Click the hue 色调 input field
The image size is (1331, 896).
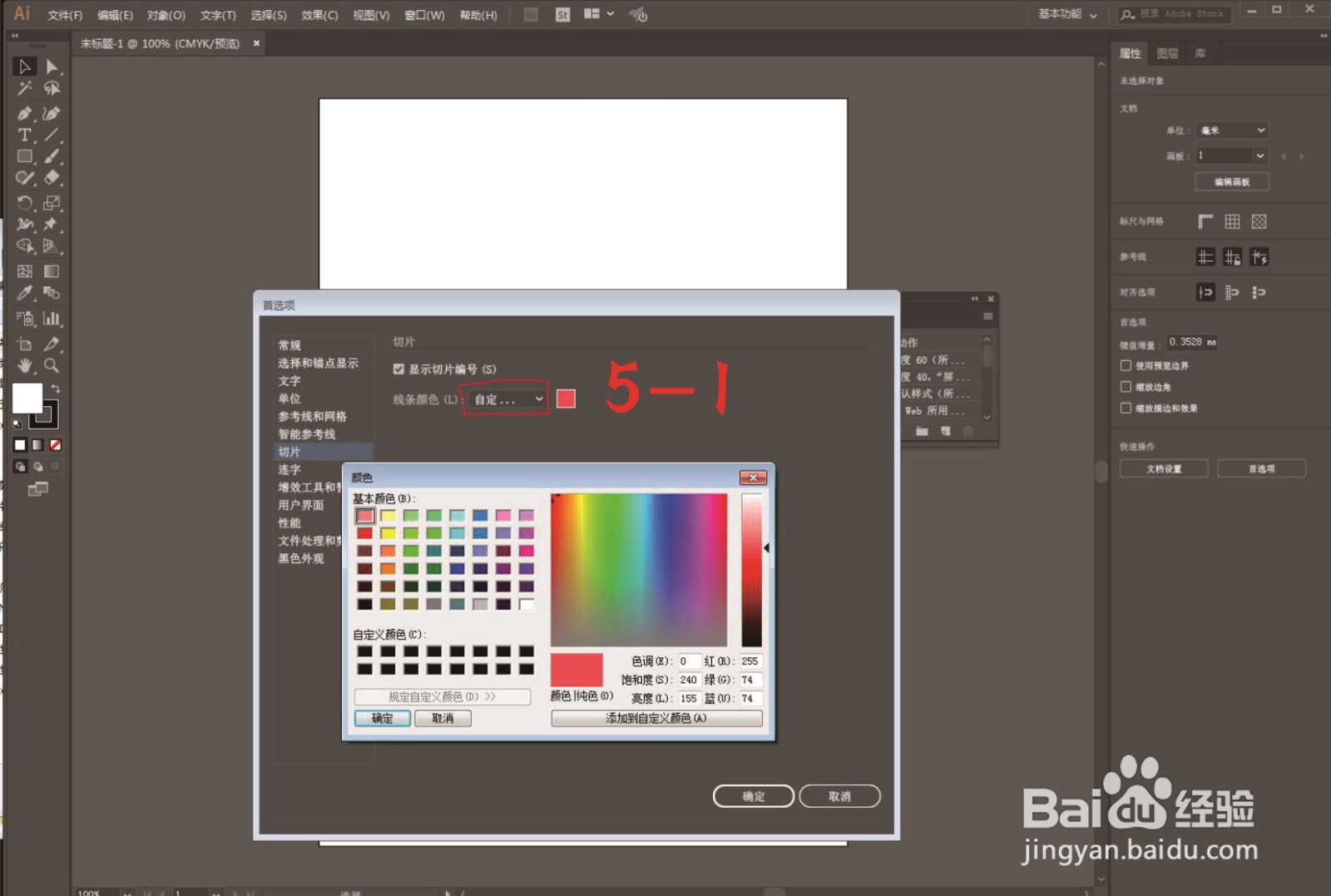(x=690, y=661)
